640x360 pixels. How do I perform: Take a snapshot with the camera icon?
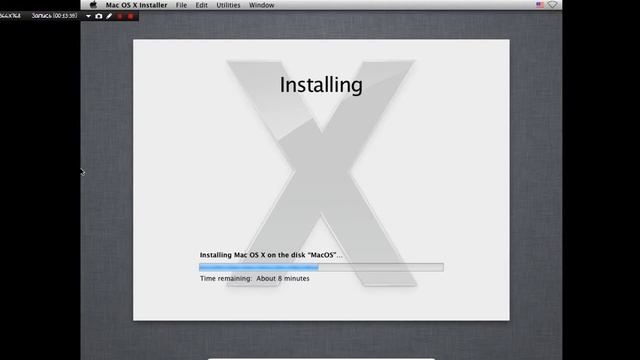[99, 16]
